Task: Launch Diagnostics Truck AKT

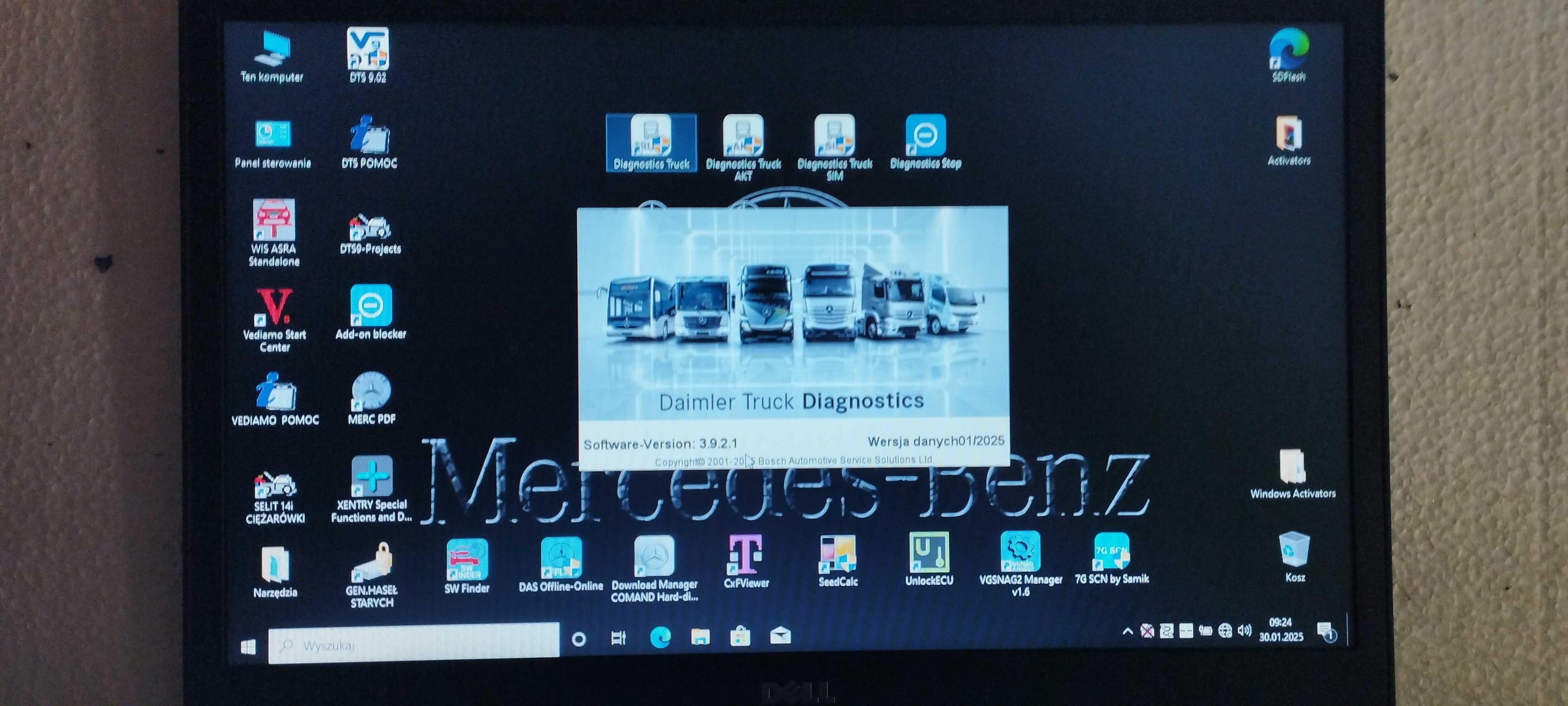Action: (743, 147)
